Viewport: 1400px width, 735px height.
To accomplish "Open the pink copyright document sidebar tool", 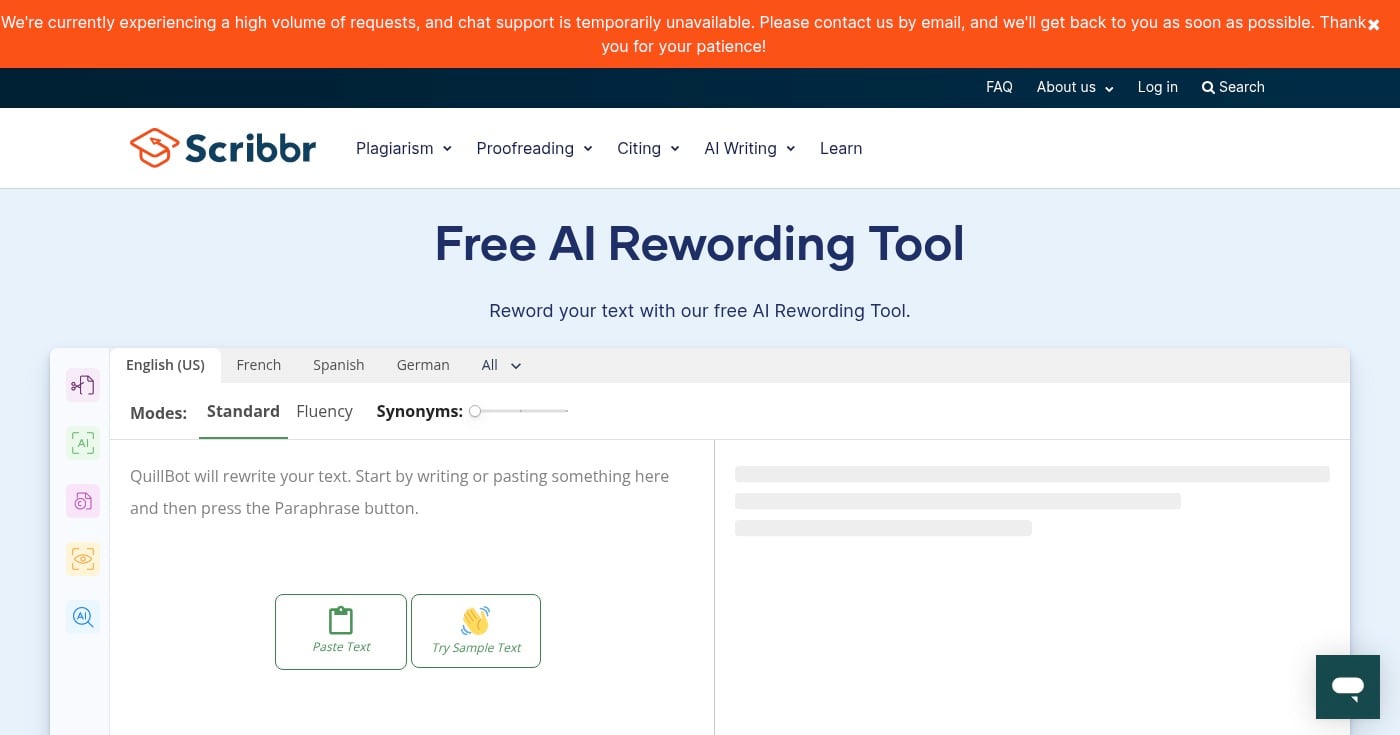I will tap(83, 501).
